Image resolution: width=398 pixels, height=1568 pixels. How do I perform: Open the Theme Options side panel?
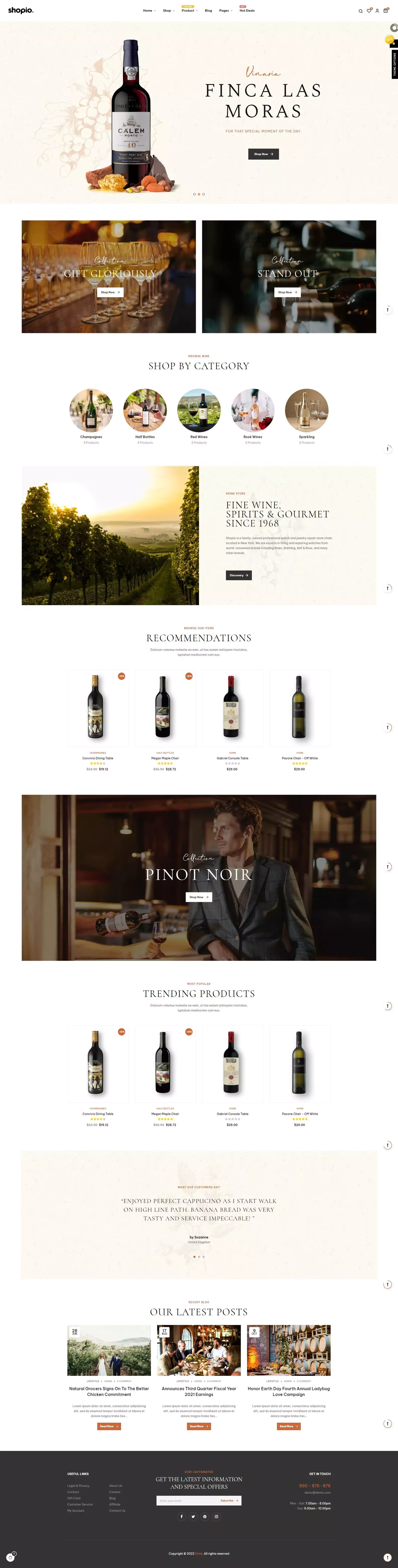click(394, 64)
